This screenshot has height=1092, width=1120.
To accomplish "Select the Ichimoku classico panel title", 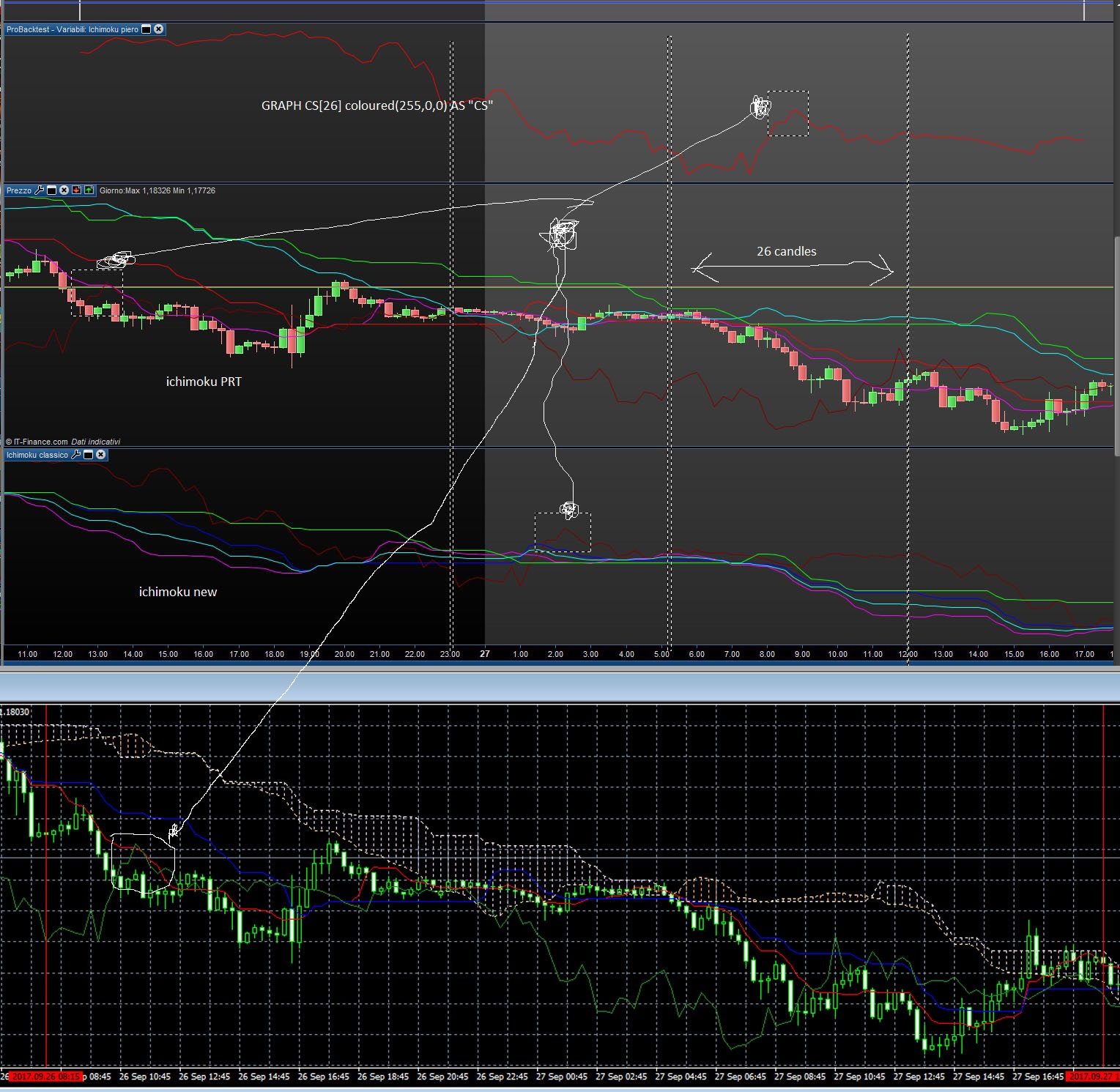I will pos(37,455).
